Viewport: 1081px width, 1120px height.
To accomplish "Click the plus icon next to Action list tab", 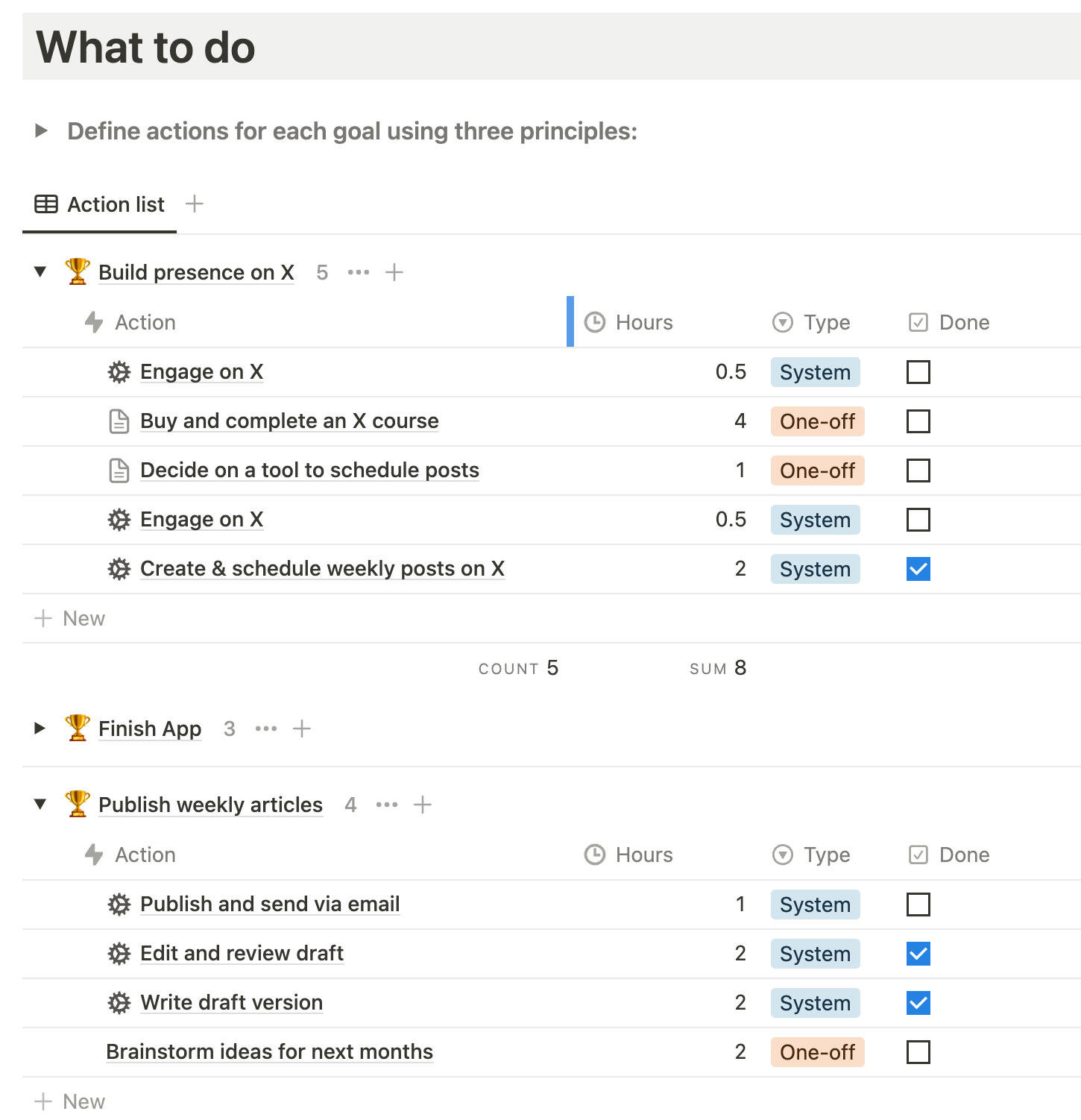I will 195,204.
